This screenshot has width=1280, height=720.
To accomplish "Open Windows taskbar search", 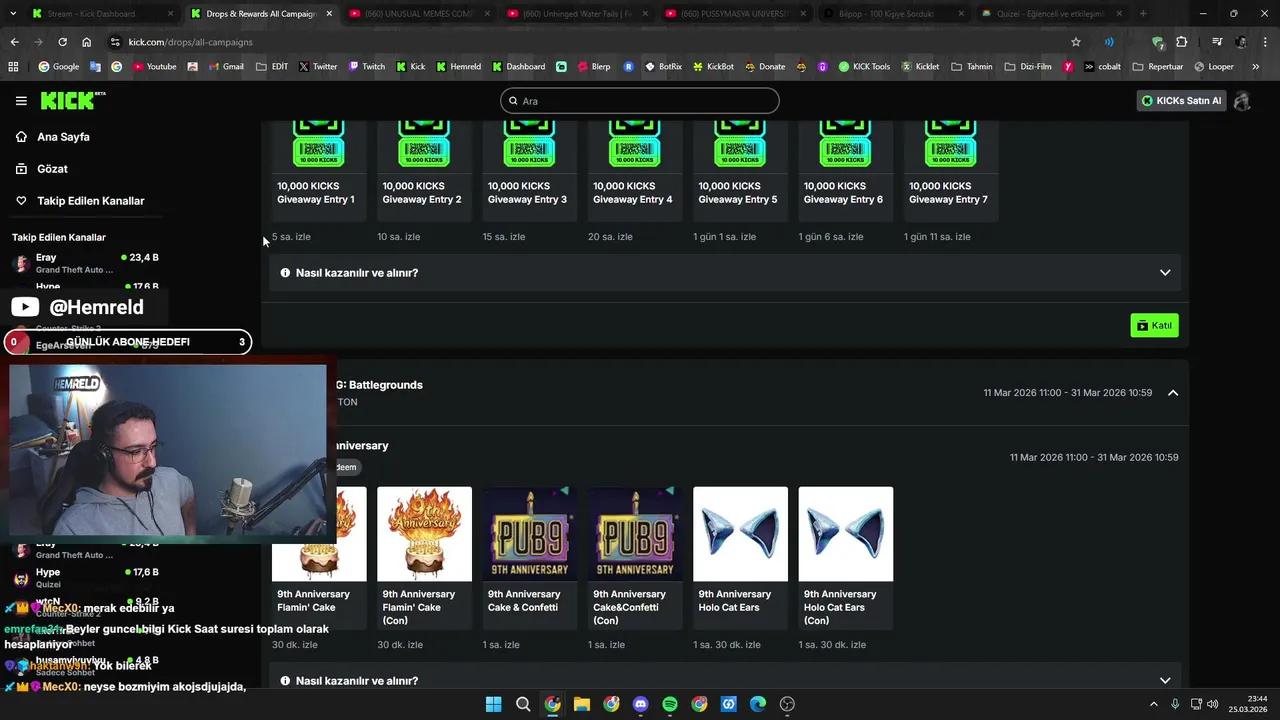I will 523,704.
